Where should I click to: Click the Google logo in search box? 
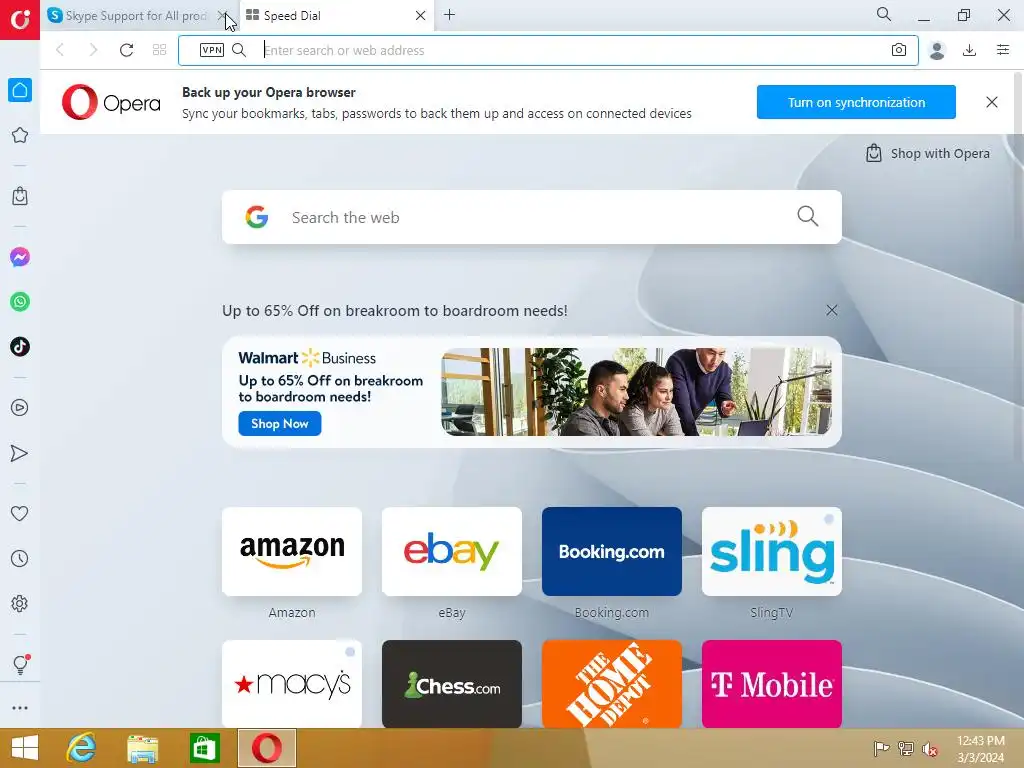[257, 217]
